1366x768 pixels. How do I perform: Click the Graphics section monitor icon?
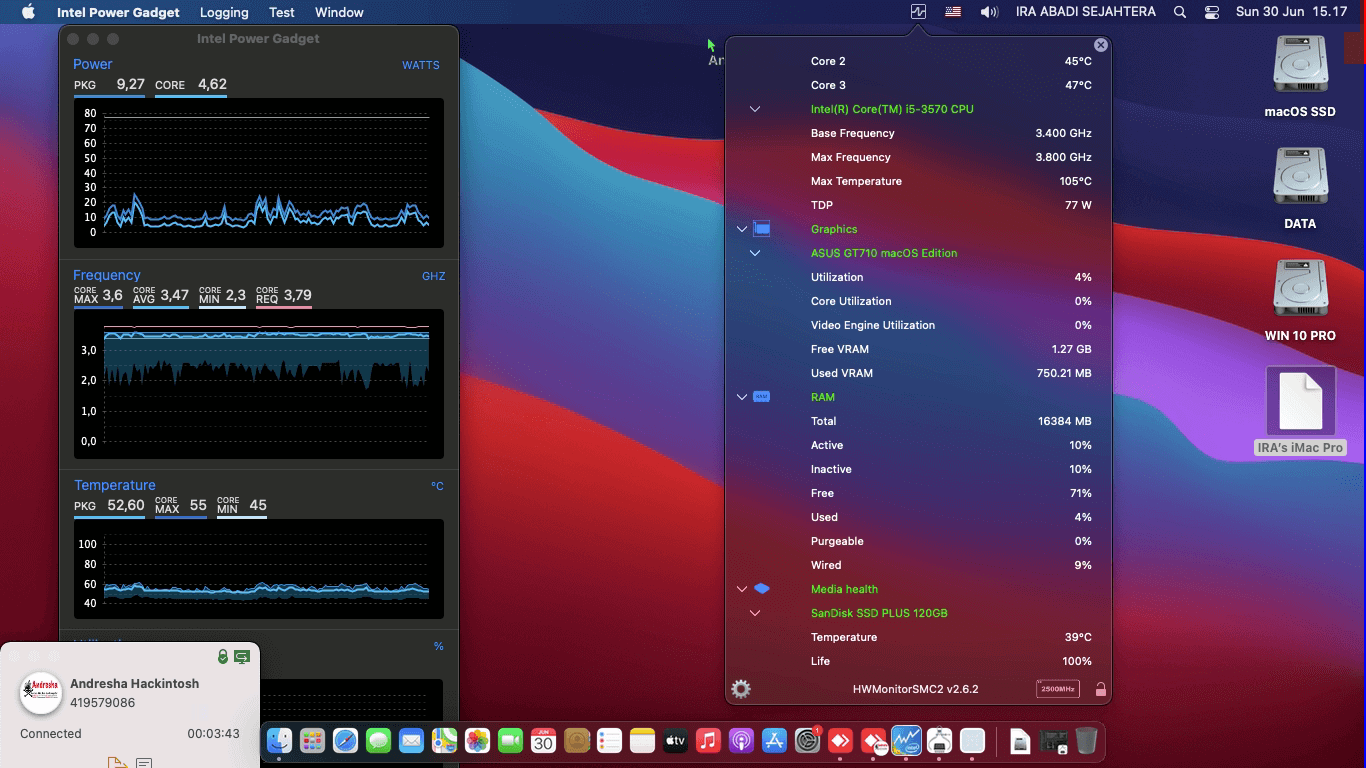(762, 229)
